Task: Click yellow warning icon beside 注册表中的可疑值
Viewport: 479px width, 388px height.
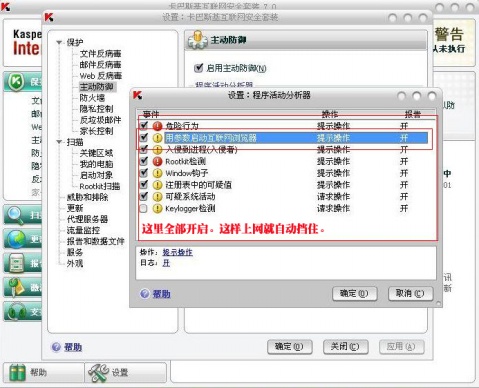Action: [157, 185]
